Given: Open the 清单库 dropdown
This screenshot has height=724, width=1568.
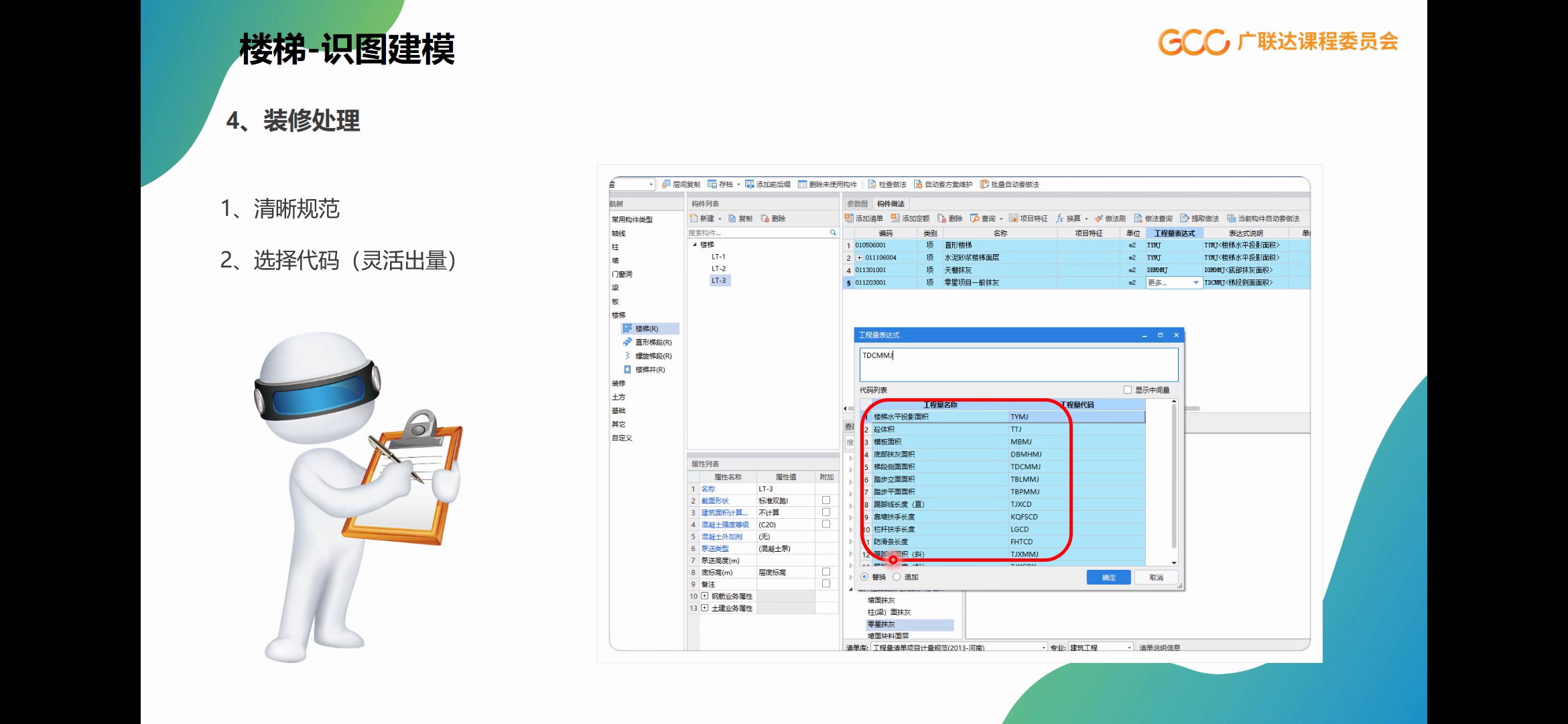Looking at the screenshot, I should click(x=1044, y=648).
